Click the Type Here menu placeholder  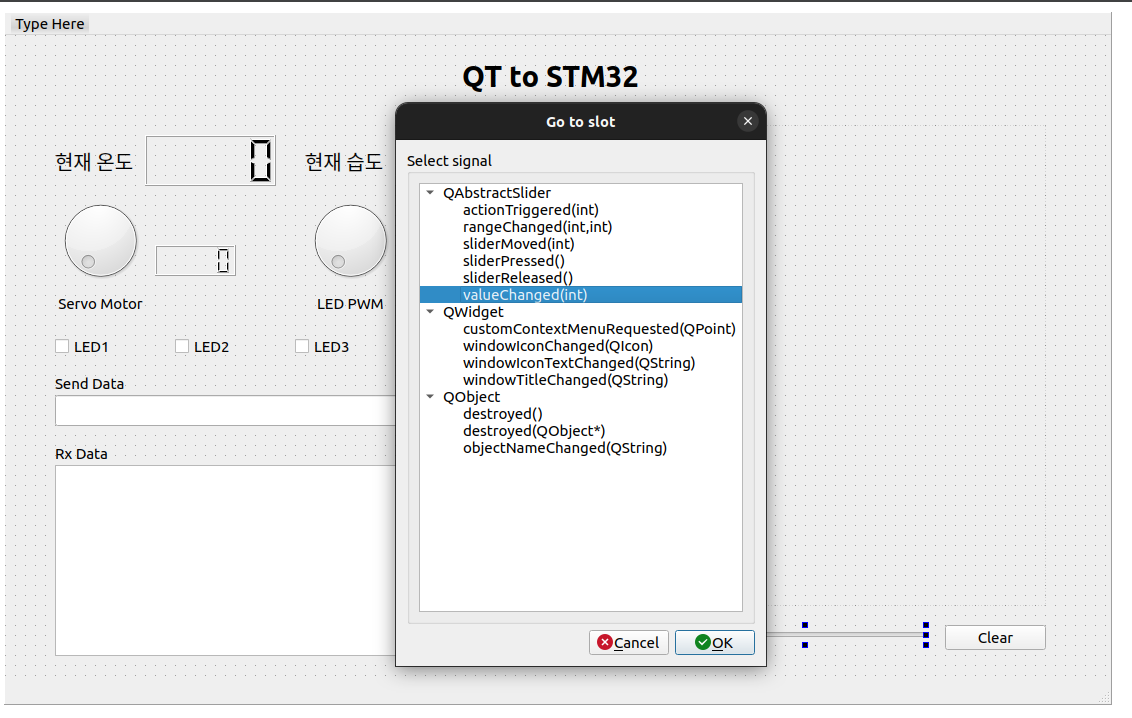[50, 24]
